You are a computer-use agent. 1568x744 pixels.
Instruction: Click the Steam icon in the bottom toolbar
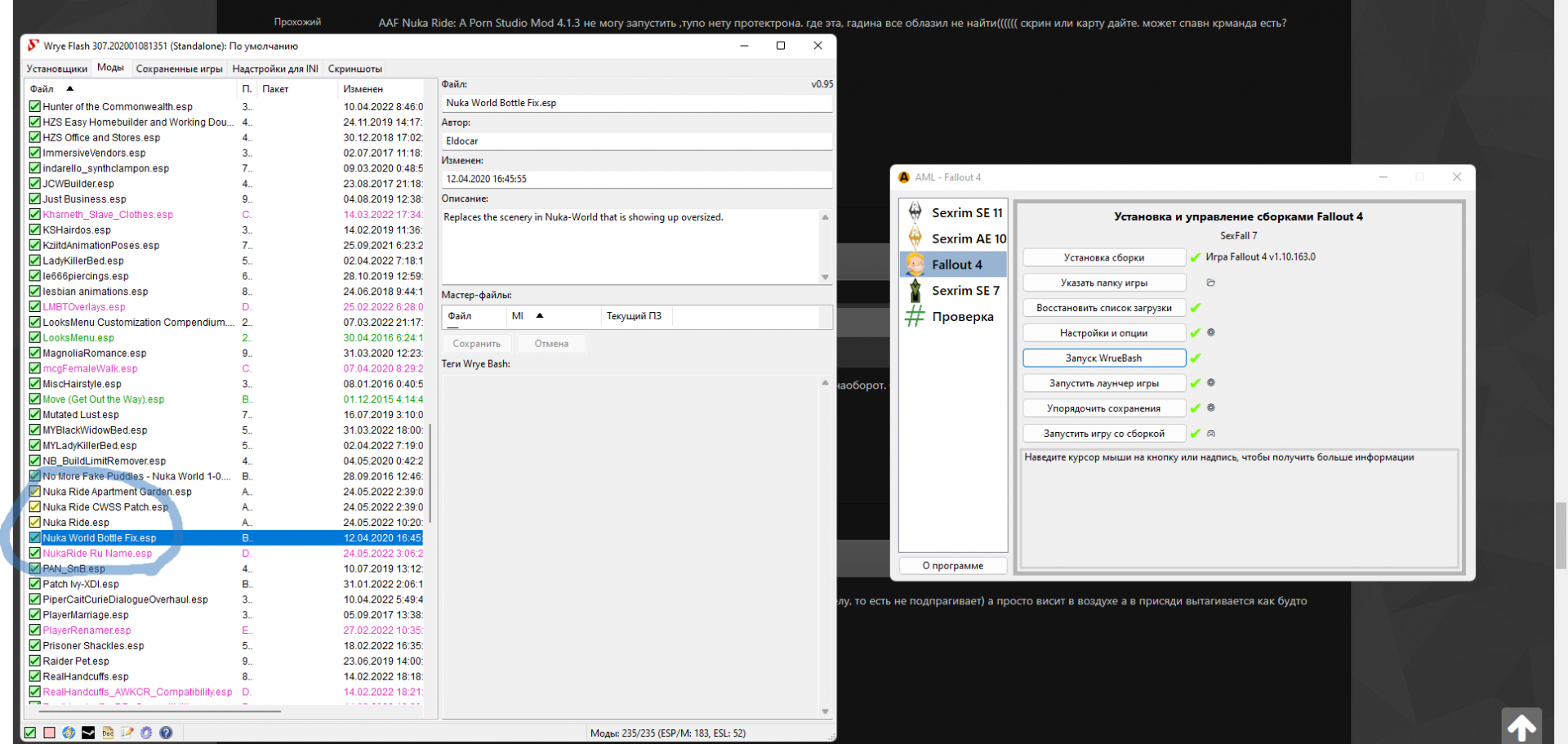(x=88, y=733)
